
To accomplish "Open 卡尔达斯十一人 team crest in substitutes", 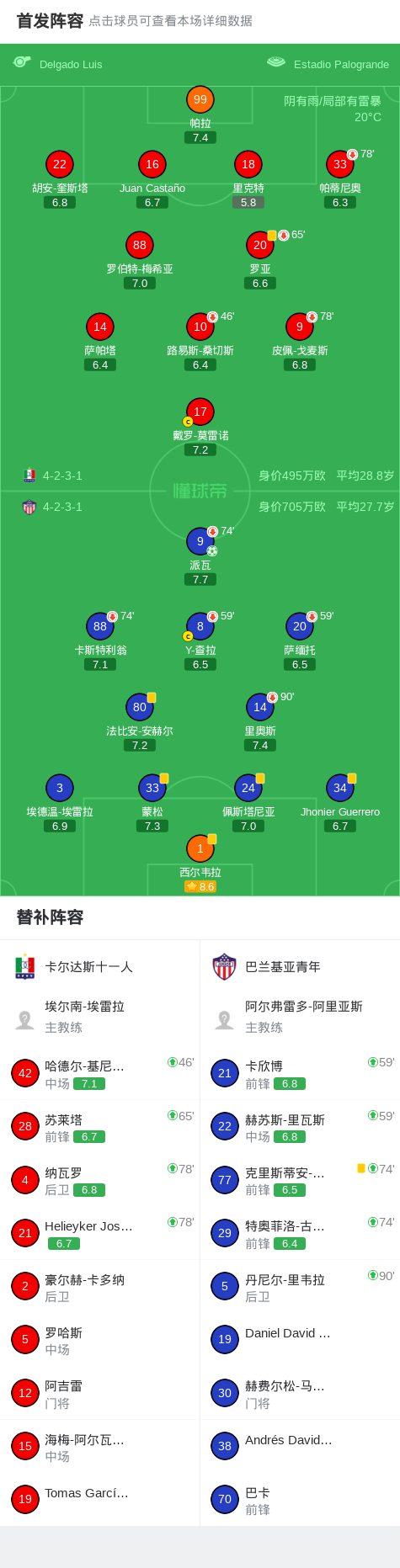I will (x=25, y=967).
